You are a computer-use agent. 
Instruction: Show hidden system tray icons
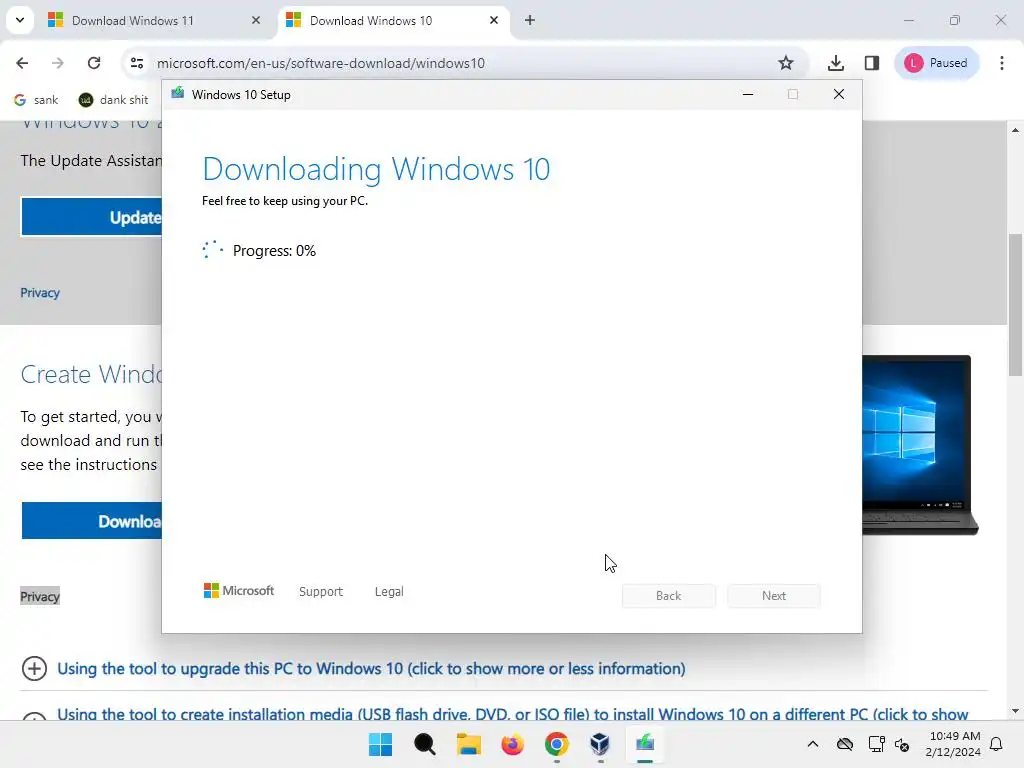(812, 744)
